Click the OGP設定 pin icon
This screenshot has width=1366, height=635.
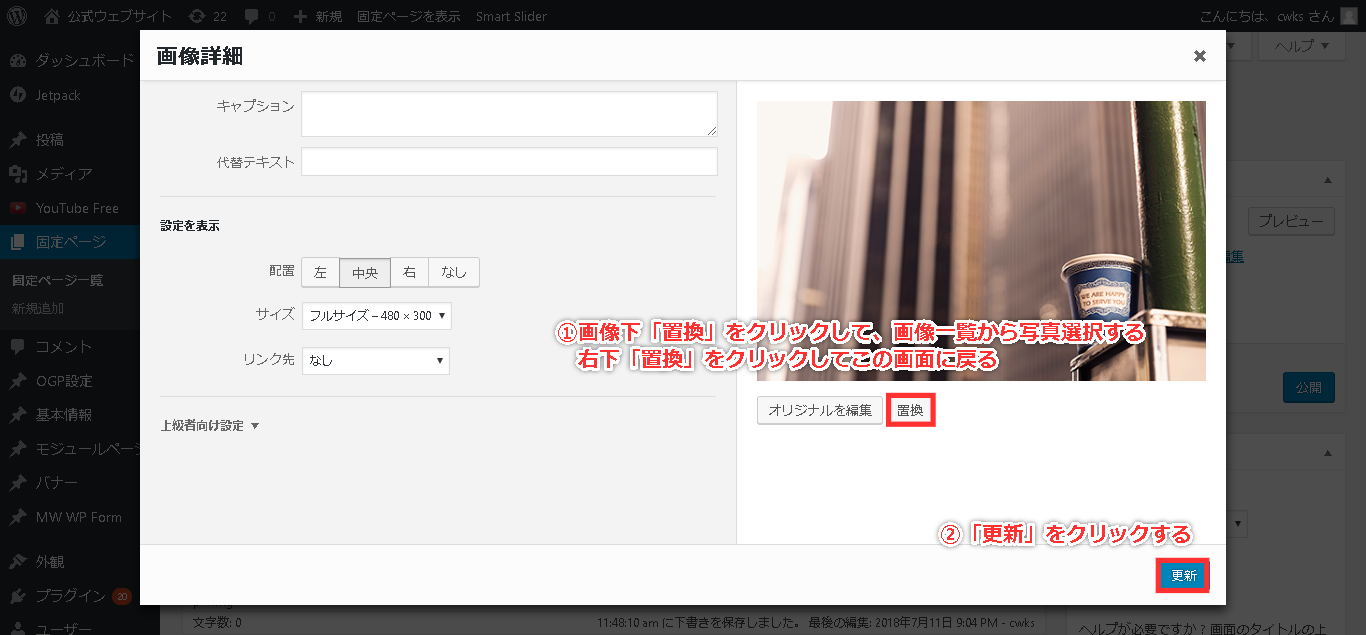pos(18,381)
